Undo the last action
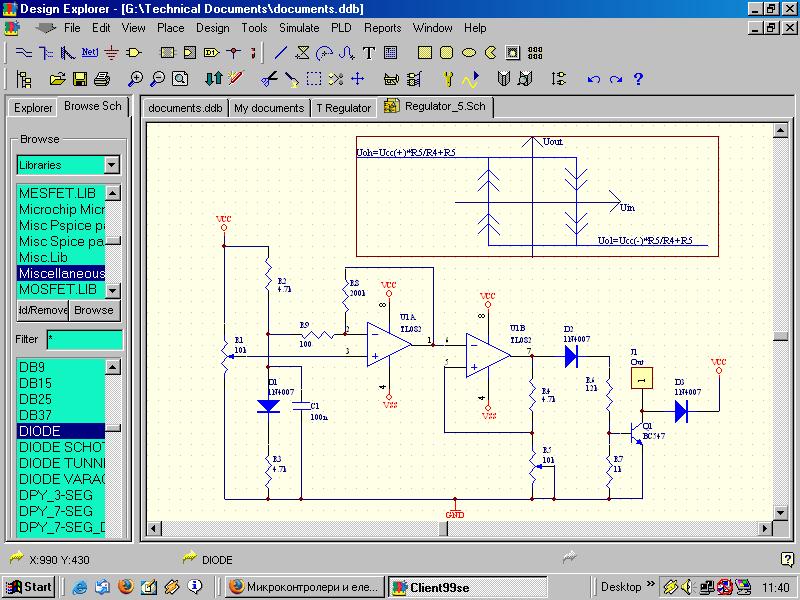The image size is (800, 600). pyautogui.click(x=593, y=79)
